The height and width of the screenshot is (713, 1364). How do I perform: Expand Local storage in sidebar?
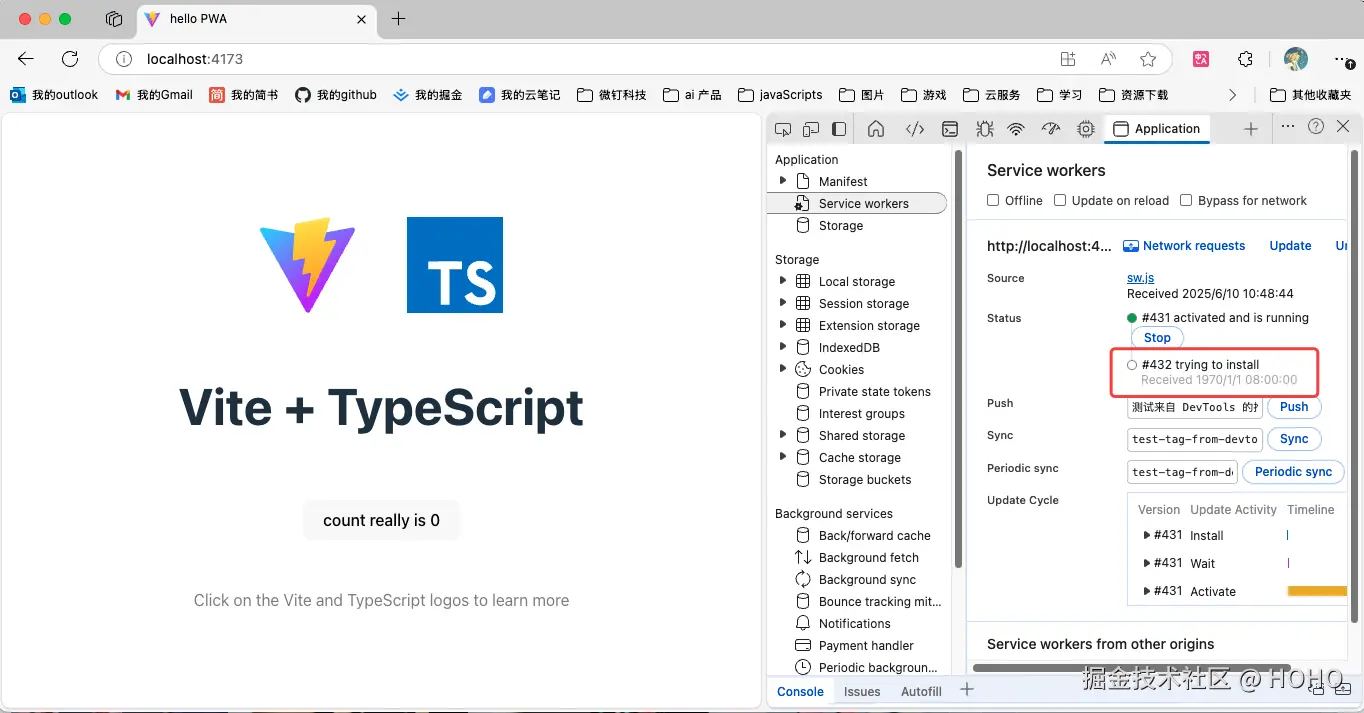[783, 281]
